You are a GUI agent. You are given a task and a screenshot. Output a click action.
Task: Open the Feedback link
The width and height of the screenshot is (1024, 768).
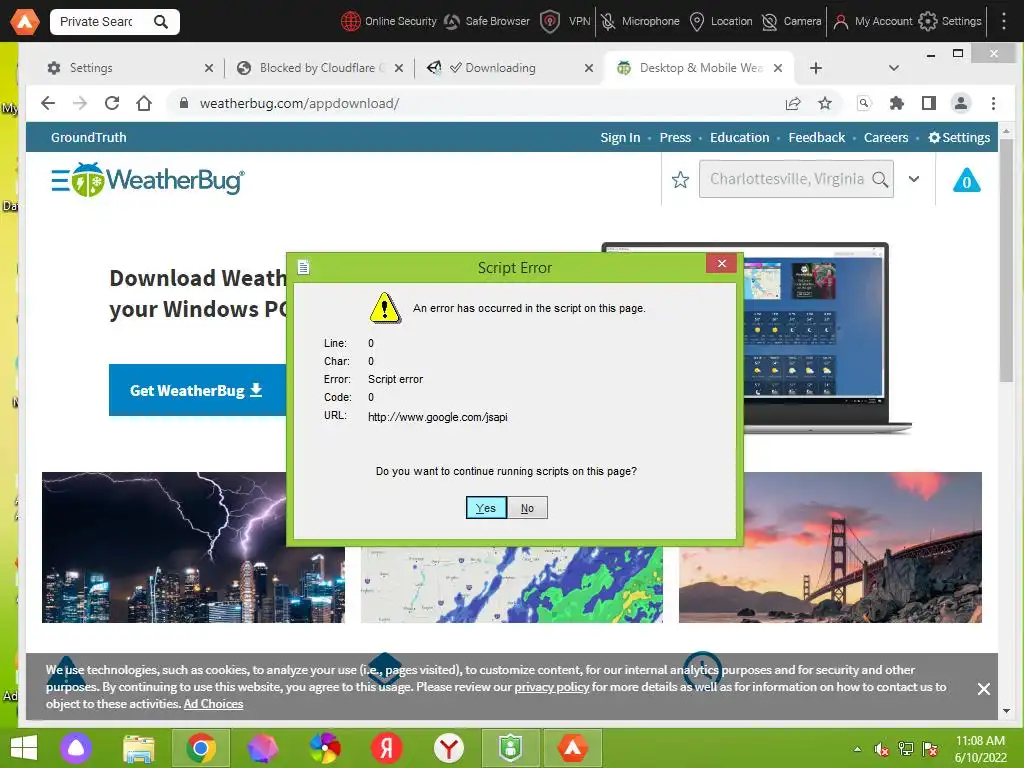816,137
